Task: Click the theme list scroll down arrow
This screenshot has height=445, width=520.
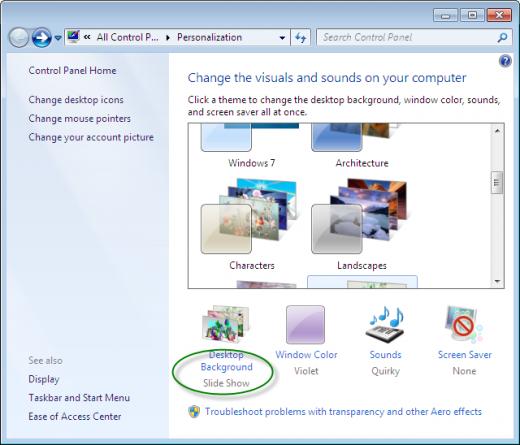Action: pyautogui.click(x=497, y=281)
